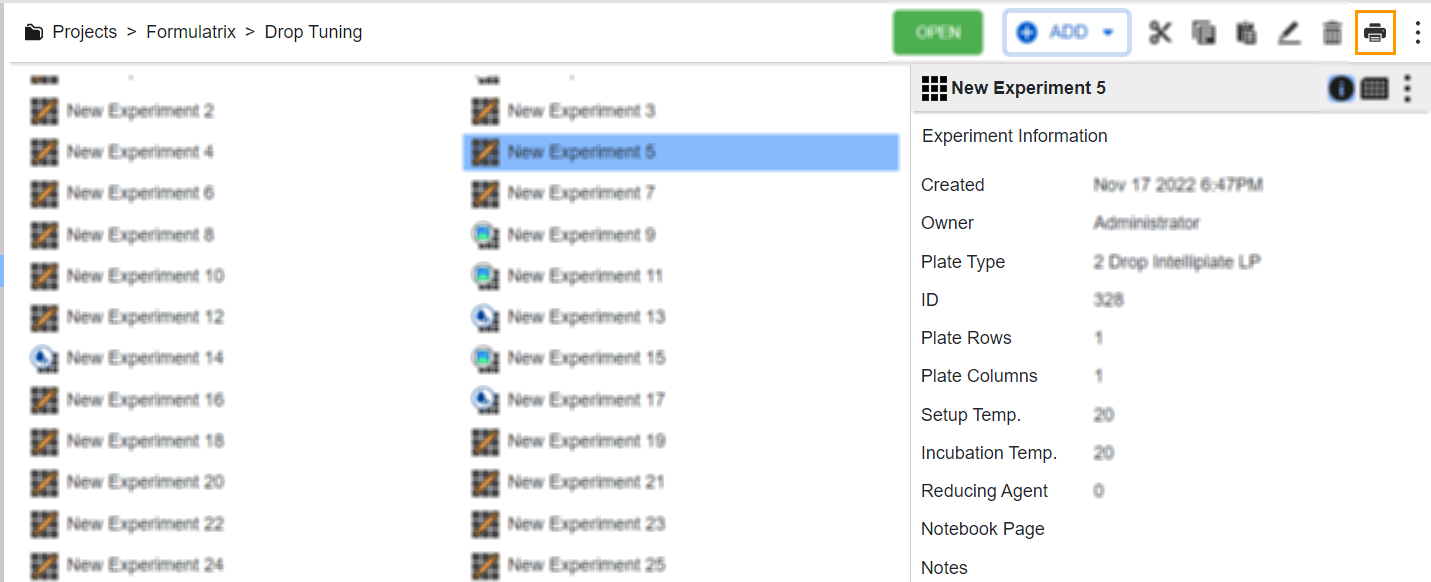Click the plate grid icon beside the info icon
Viewport: 1431px width, 582px height.
click(1375, 88)
